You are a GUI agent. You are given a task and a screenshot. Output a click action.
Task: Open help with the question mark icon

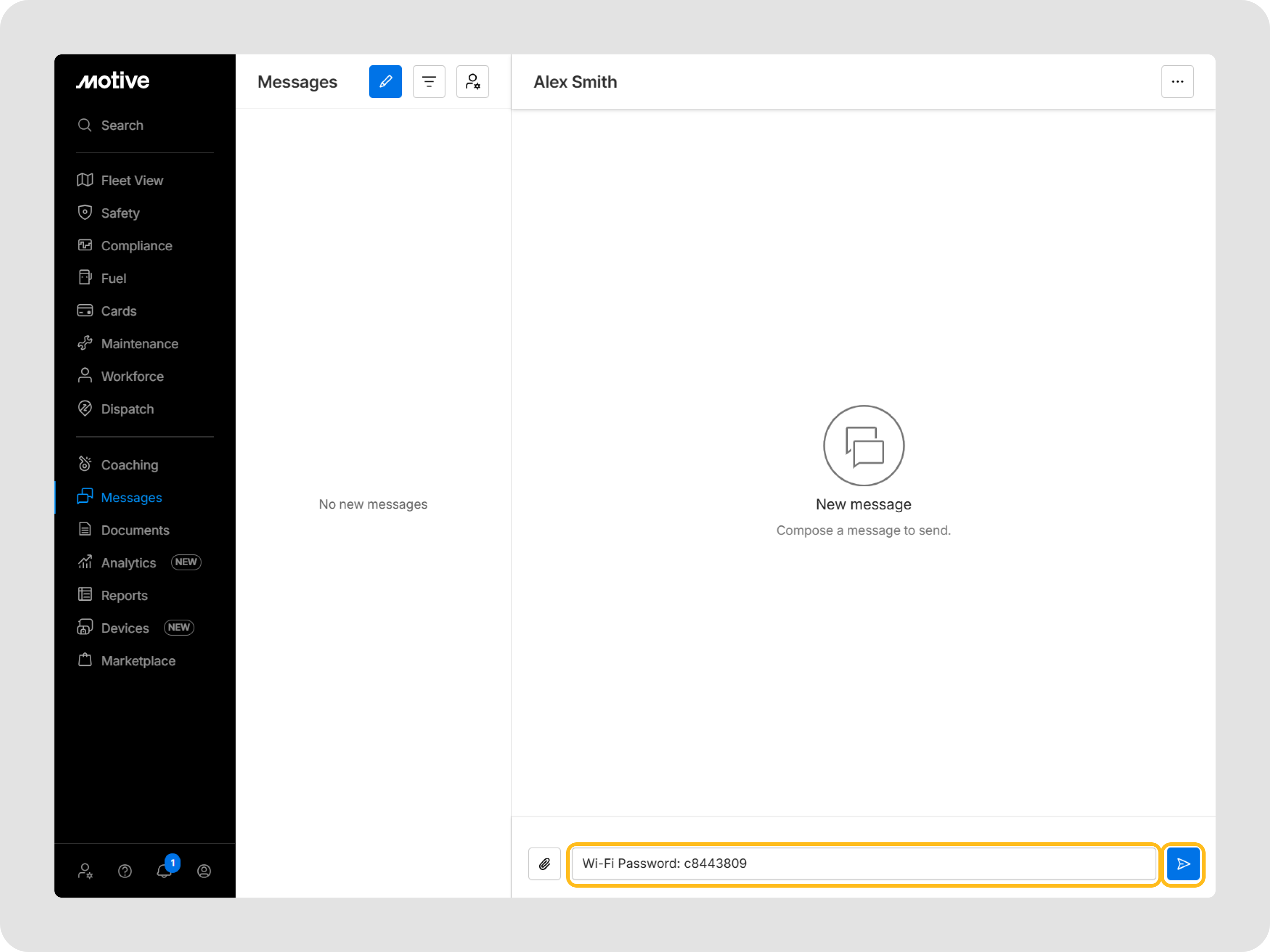(x=125, y=871)
